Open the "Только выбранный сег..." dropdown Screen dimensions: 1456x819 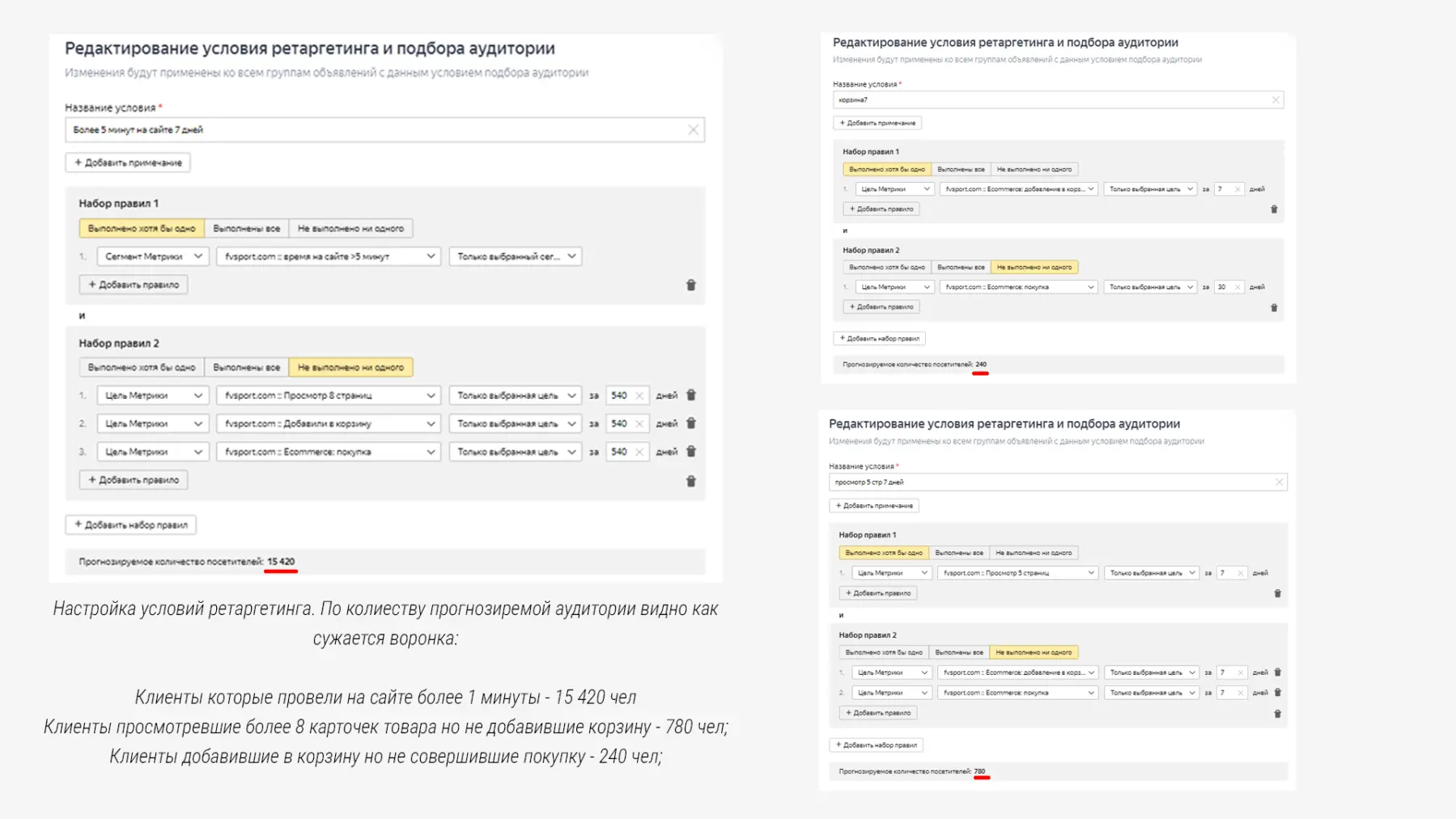516,257
